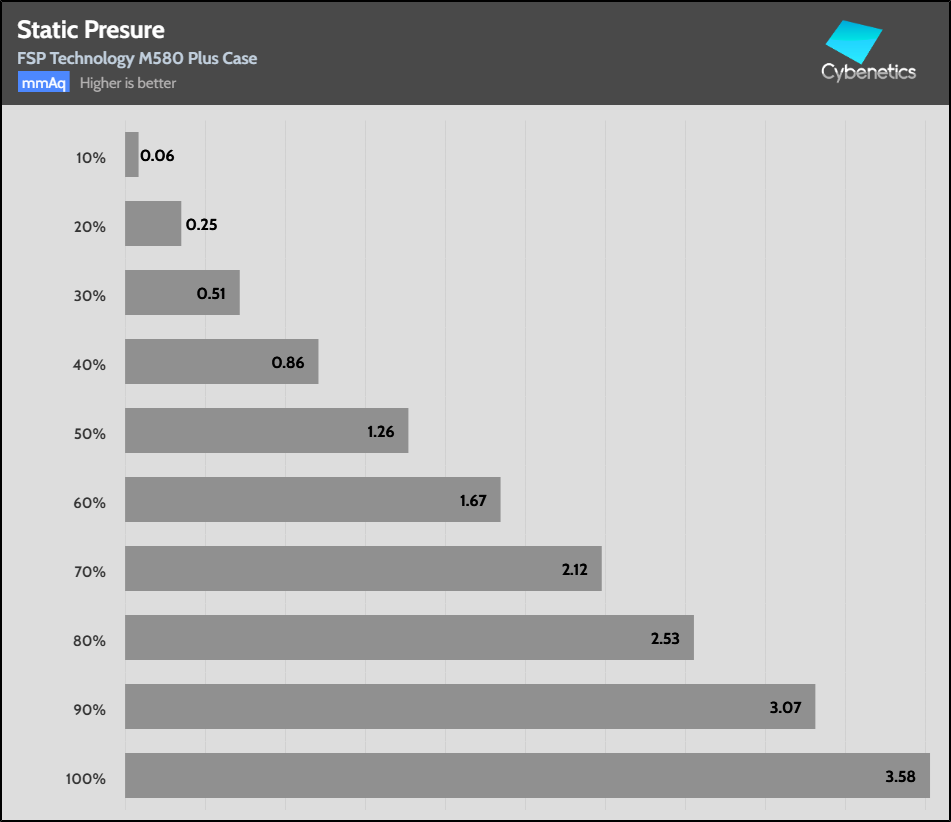The image size is (951, 822).
Task: Click the bar showing 3.07 mmAq
Action: (x=470, y=707)
